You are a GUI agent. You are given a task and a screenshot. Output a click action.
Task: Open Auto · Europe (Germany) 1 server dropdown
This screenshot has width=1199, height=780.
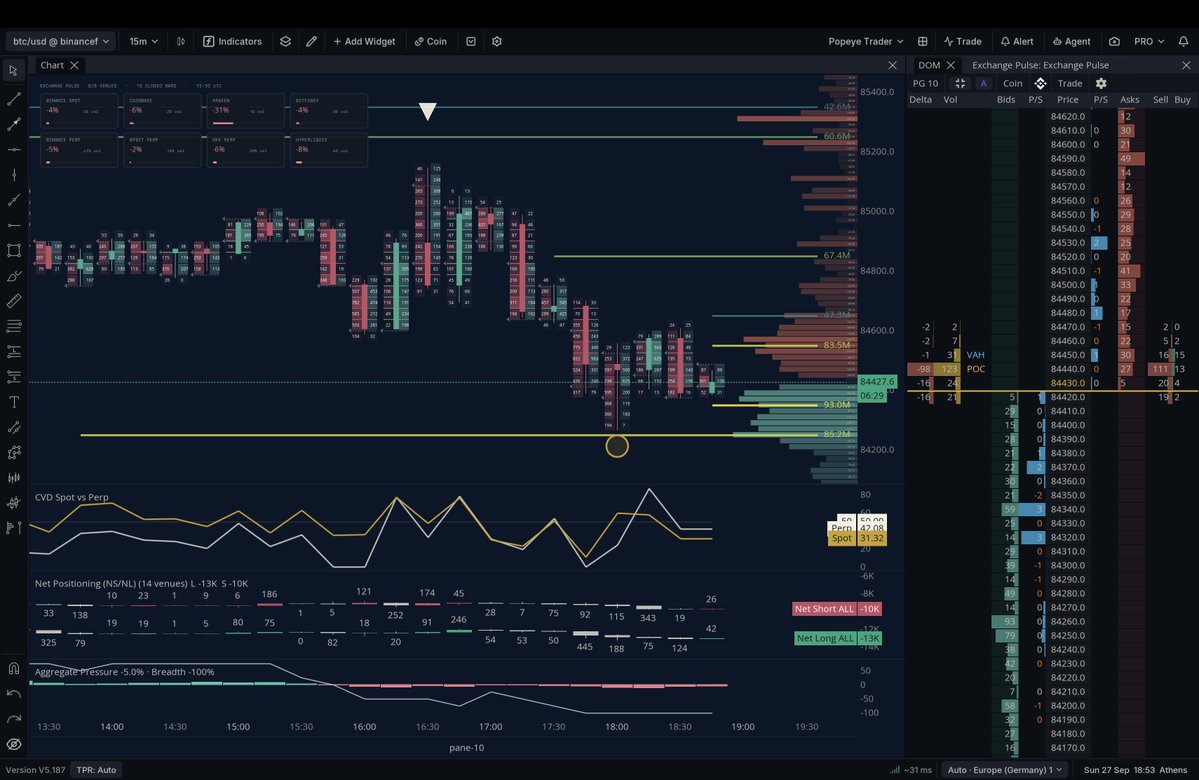point(1005,770)
